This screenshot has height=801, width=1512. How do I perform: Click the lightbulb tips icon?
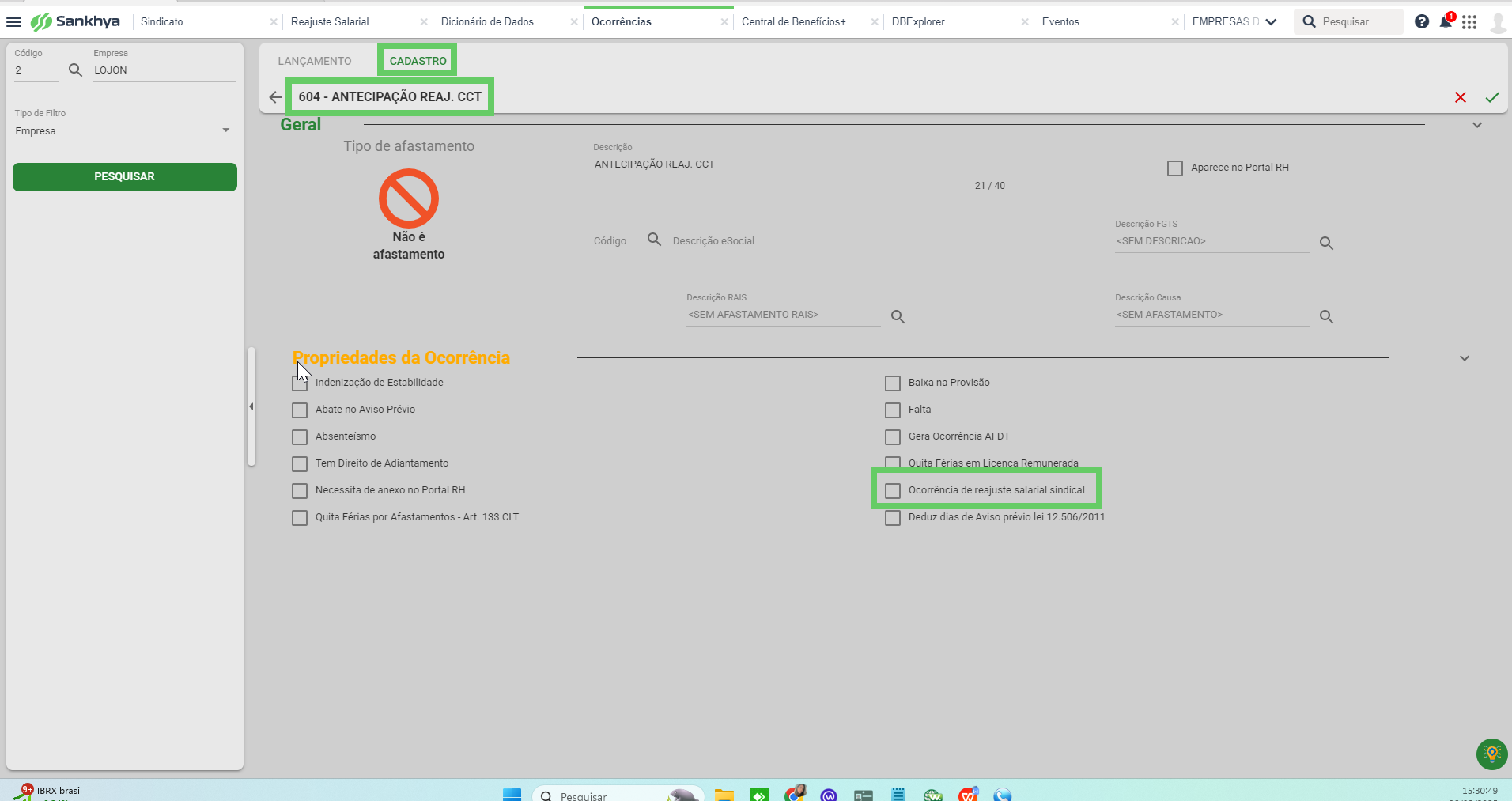click(1492, 754)
